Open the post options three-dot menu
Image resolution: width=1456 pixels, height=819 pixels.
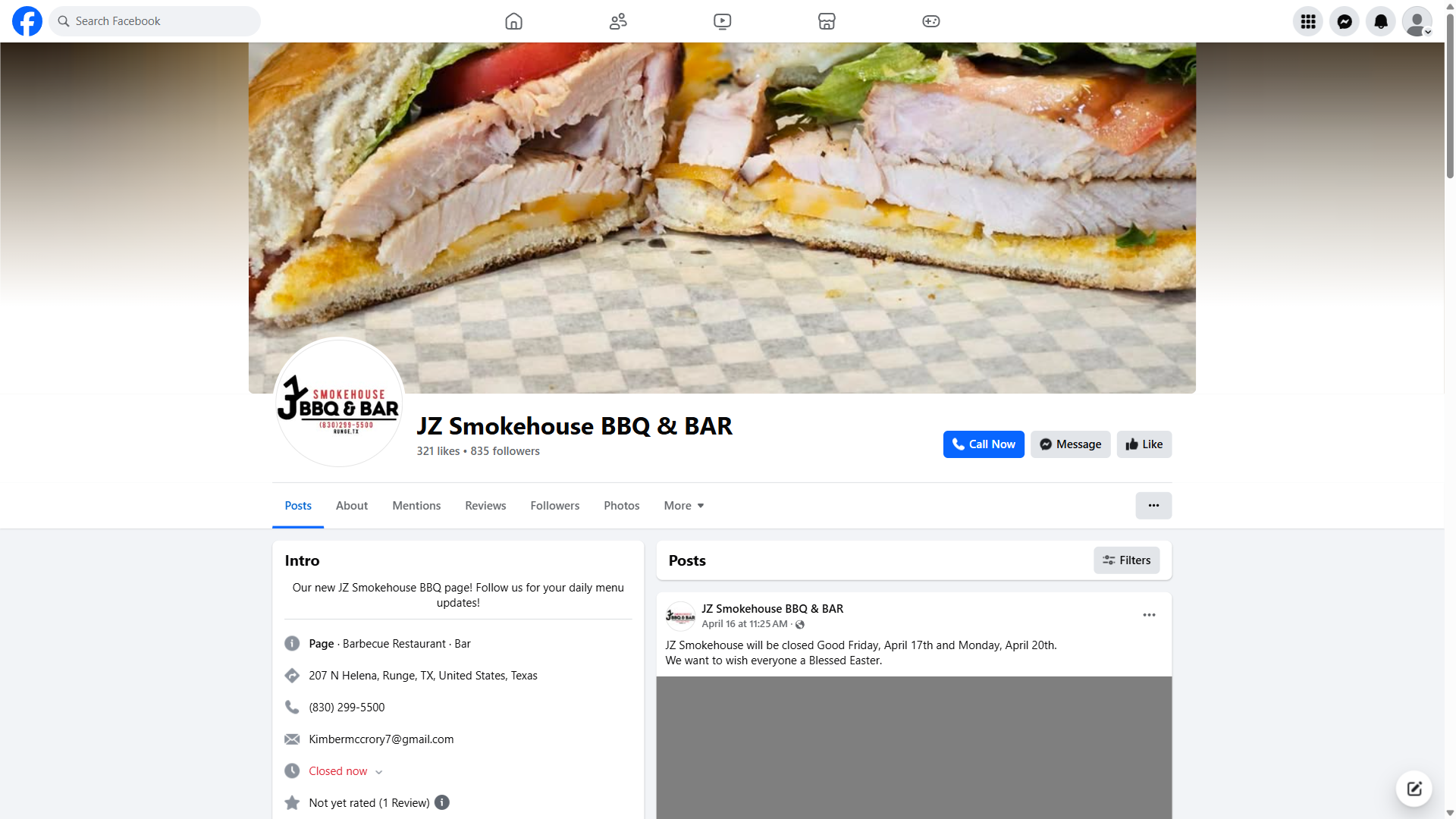pyautogui.click(x=1149, y=615)
